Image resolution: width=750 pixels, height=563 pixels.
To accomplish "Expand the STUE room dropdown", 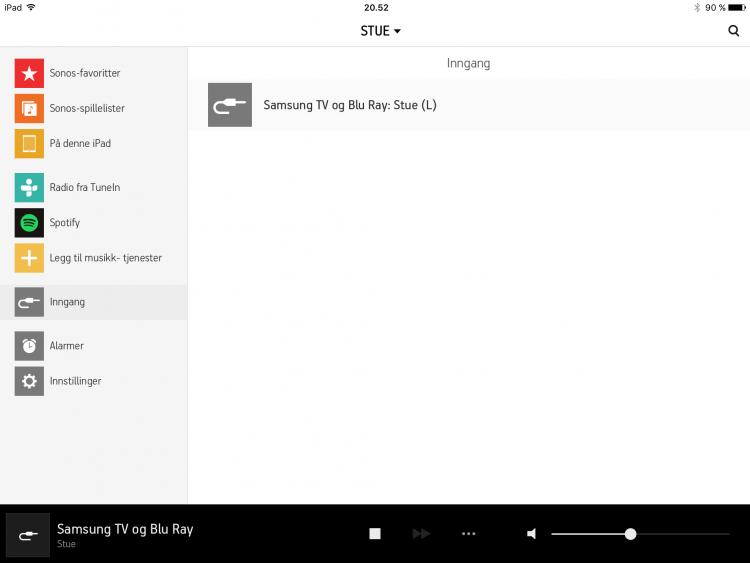I will click(380, 31).
